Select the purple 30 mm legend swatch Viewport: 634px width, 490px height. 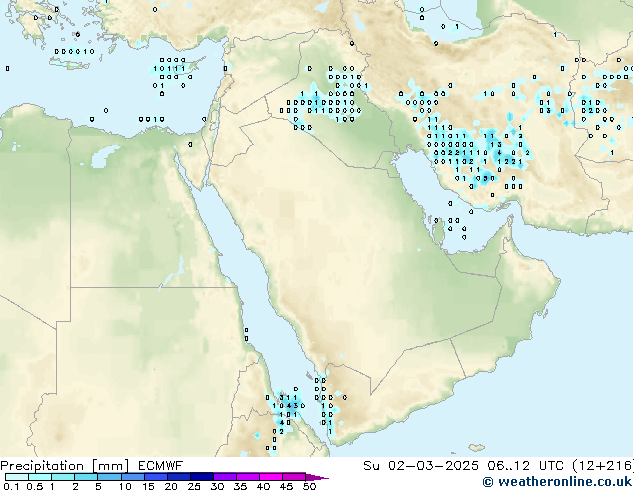tap(225, 477)
